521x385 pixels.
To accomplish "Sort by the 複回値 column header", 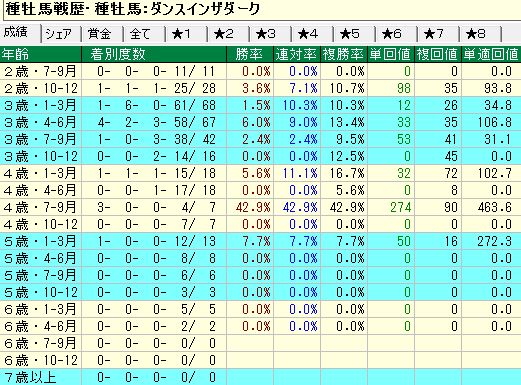I will click(438, 54).
